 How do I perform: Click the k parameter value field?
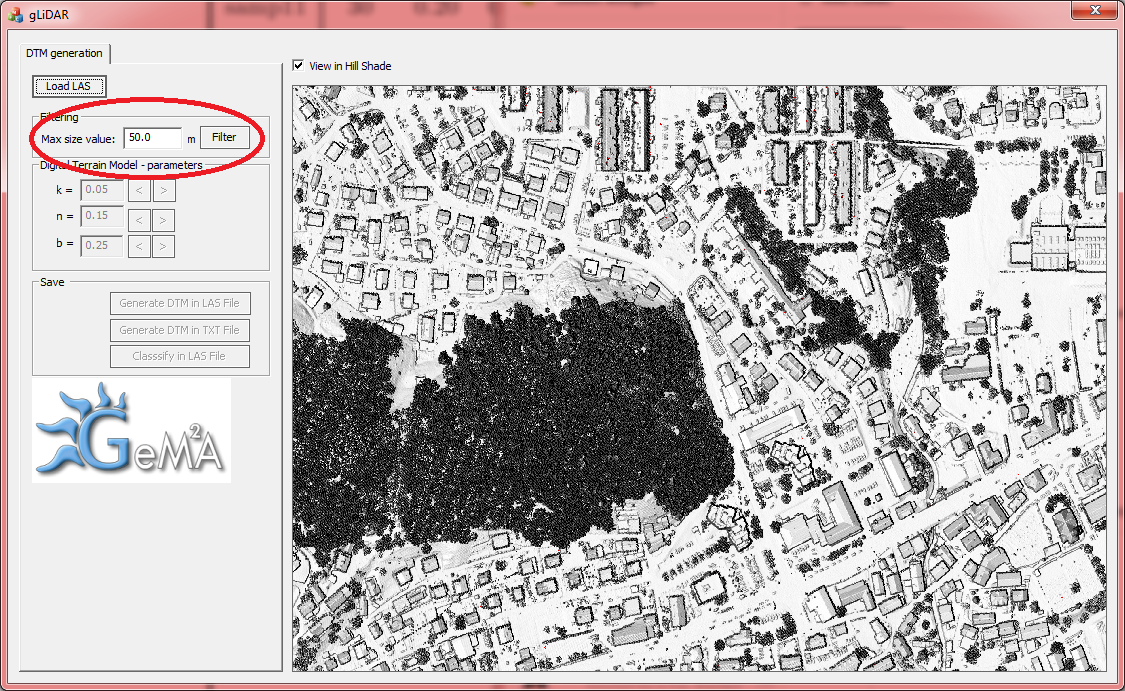(101, 189)
